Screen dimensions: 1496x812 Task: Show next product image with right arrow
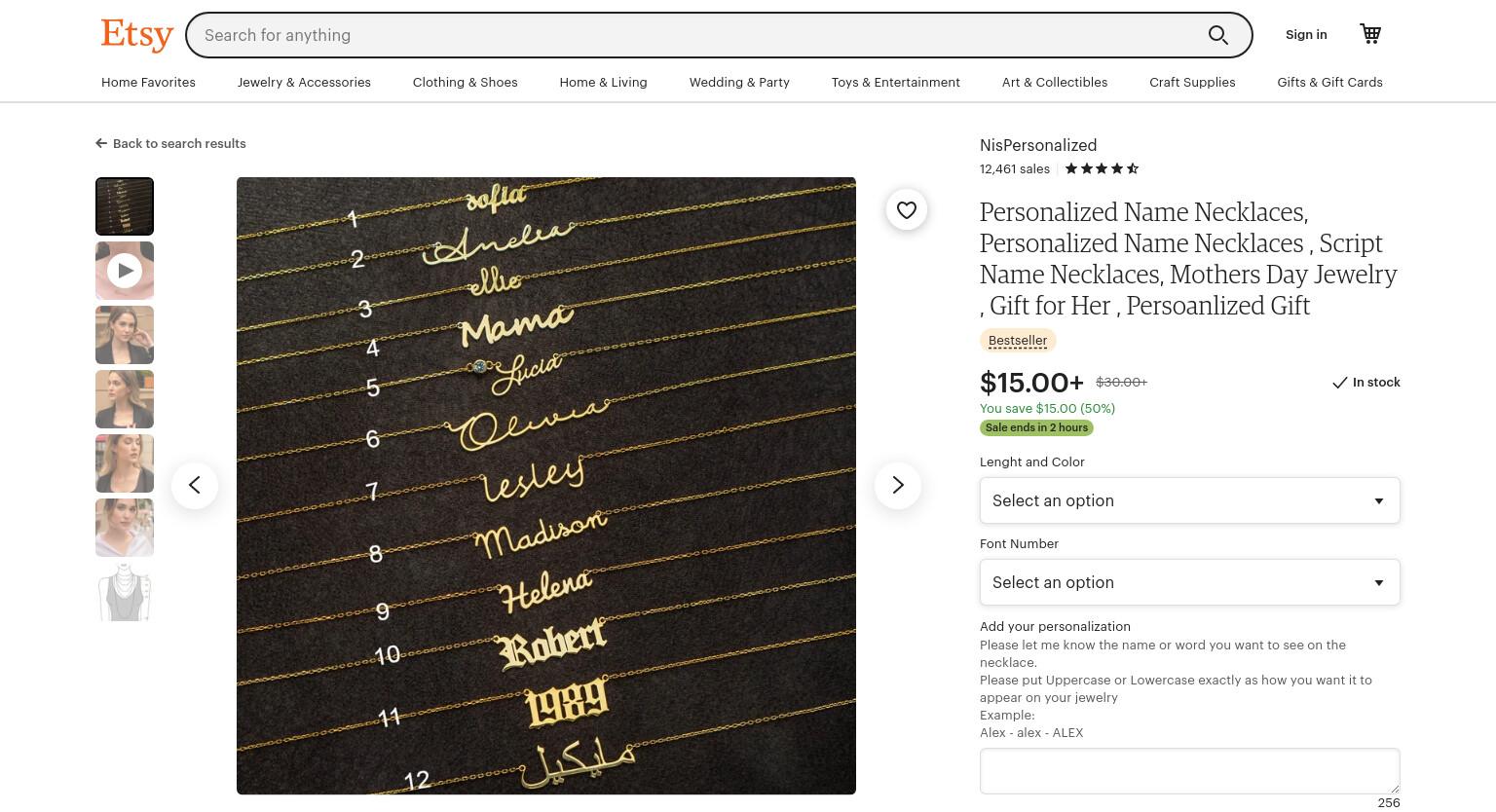click(898, 485)
